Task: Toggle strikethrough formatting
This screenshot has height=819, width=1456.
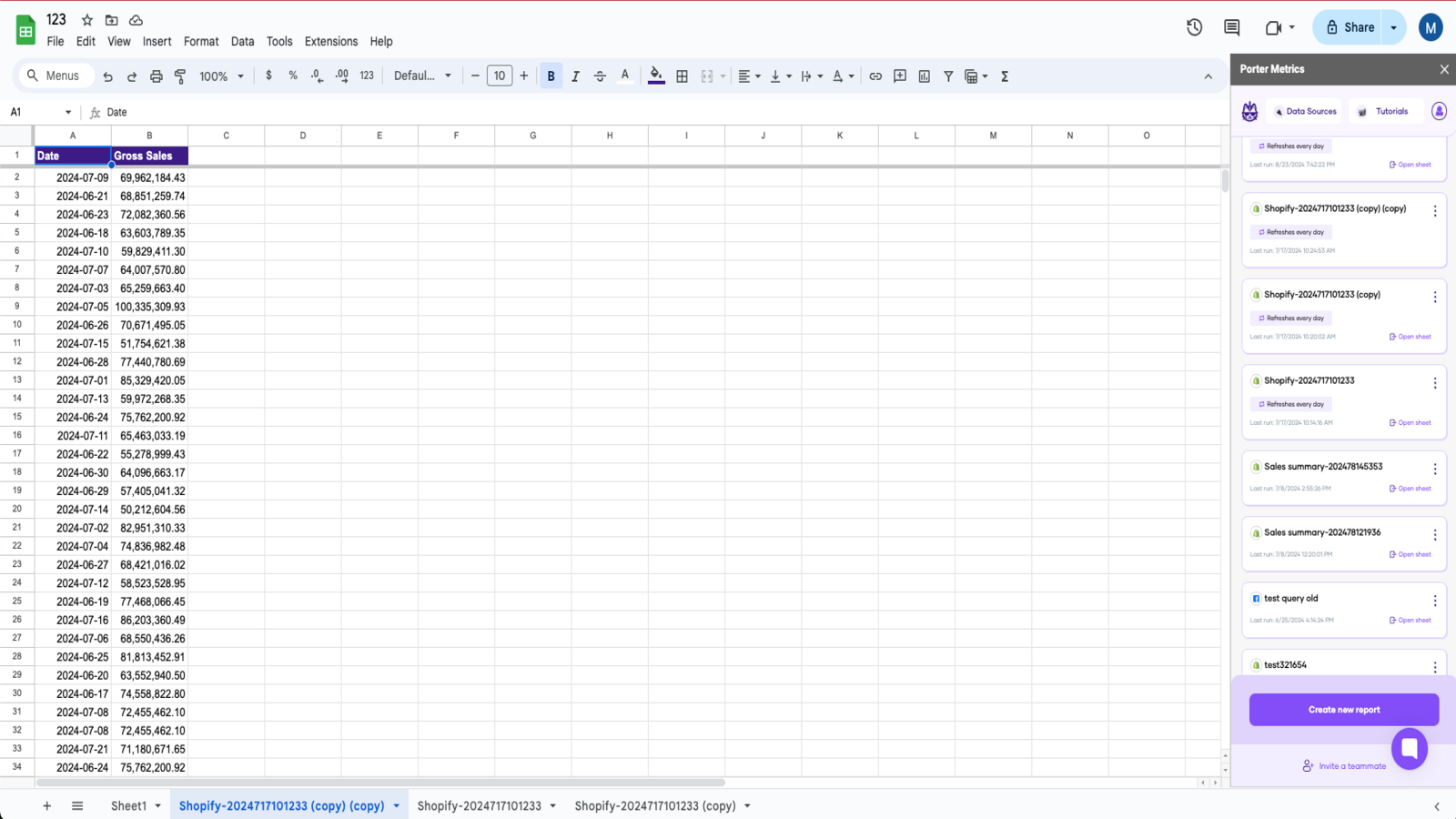Action: pos(600,76)
